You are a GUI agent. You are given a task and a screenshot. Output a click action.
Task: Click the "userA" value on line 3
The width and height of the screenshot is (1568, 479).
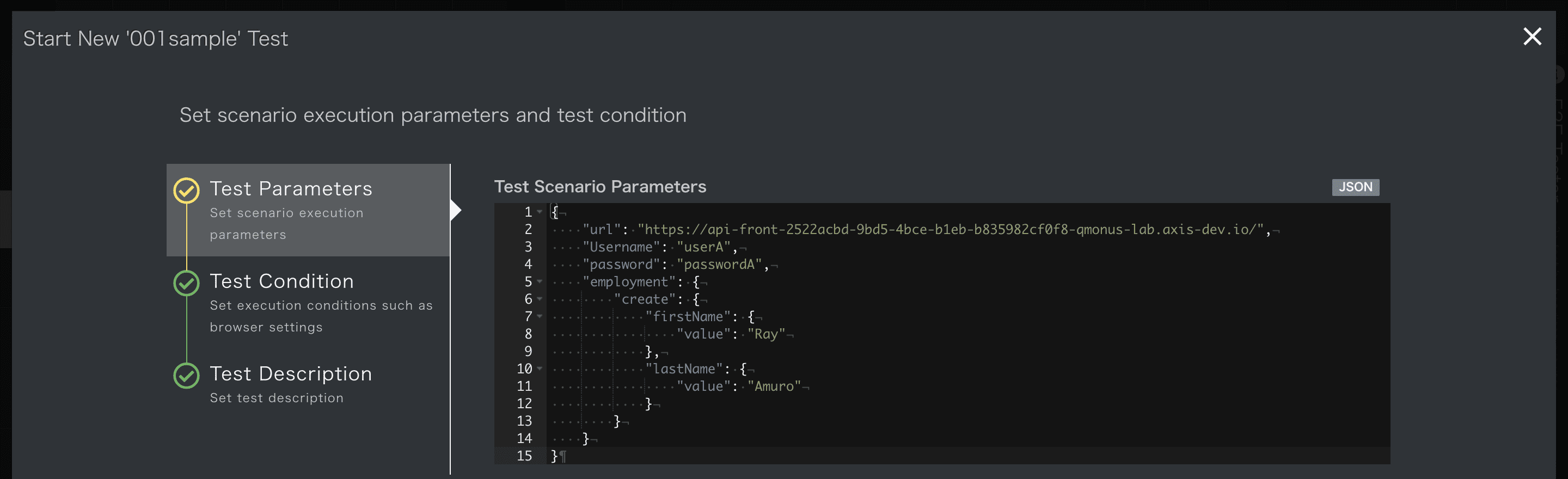tap(703, 247)
